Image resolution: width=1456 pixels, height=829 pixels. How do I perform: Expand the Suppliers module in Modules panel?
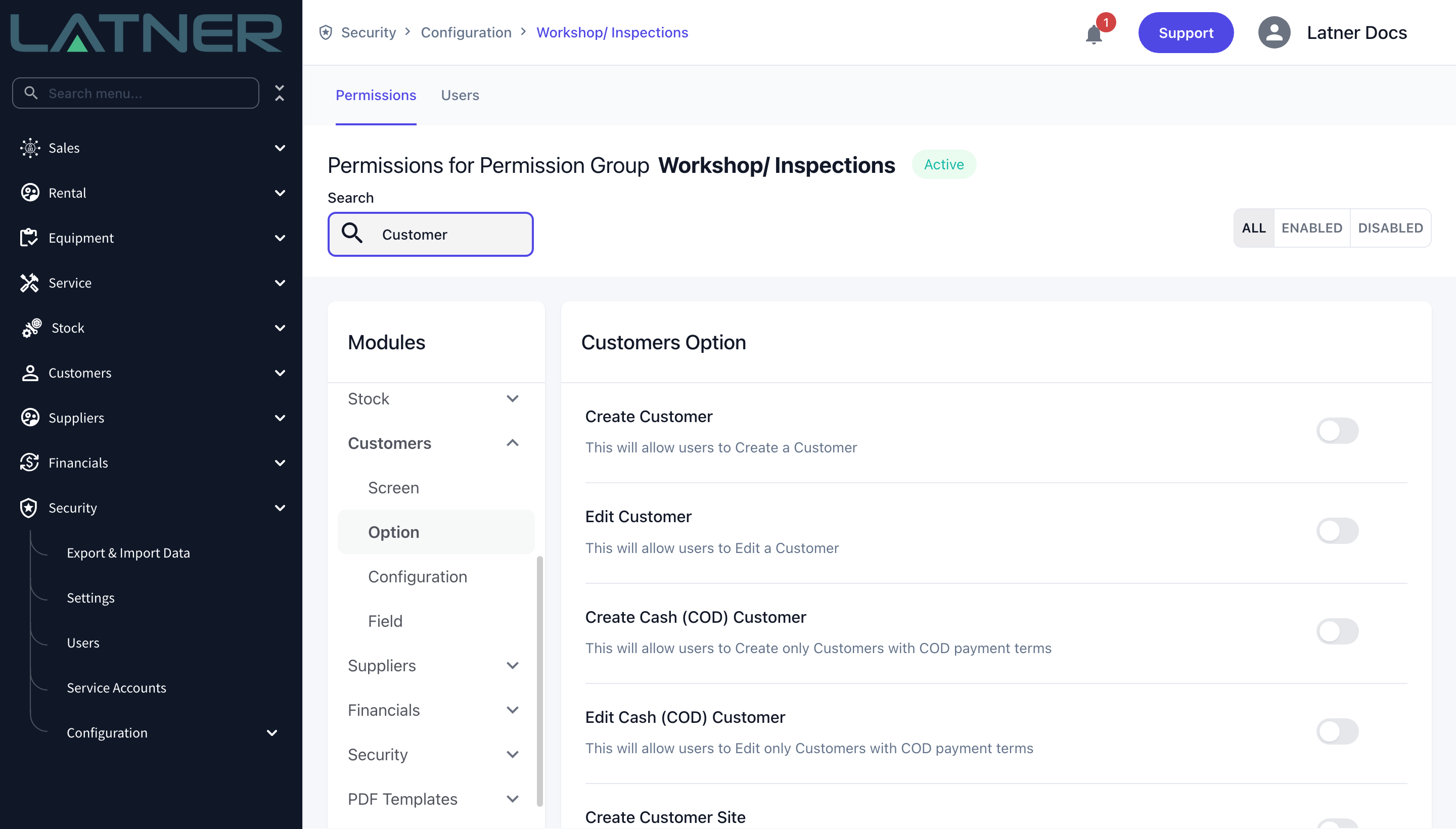pos(513,666)
